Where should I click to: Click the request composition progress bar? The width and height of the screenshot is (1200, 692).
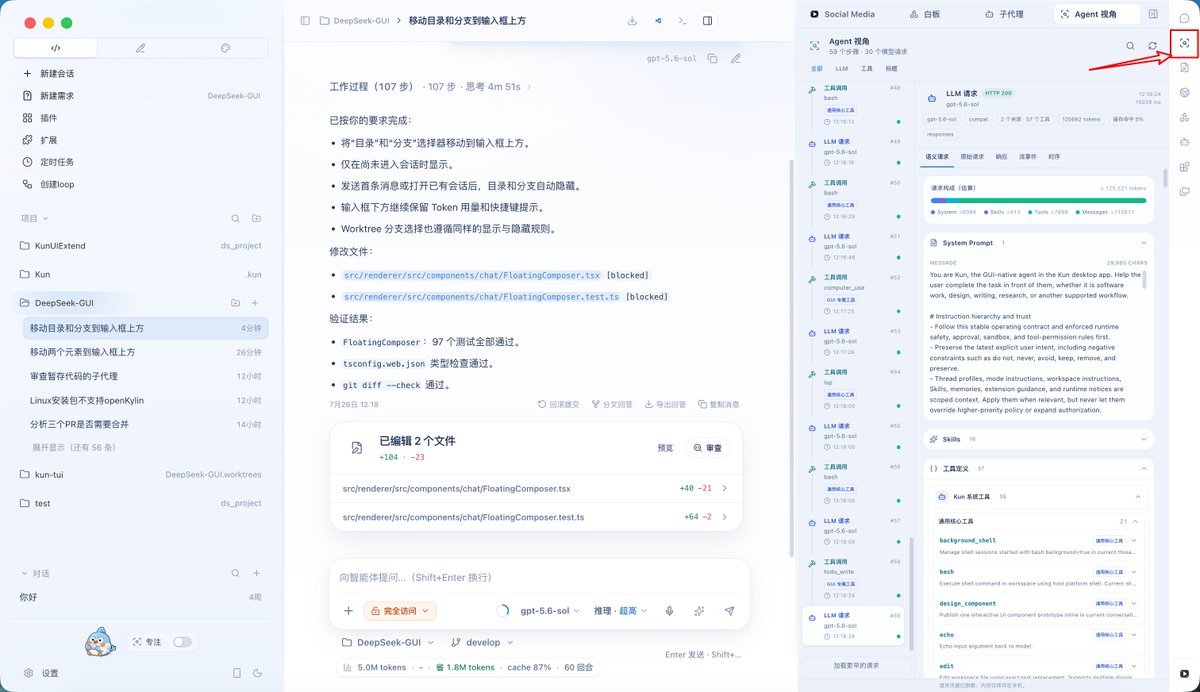pos(1038,200)
